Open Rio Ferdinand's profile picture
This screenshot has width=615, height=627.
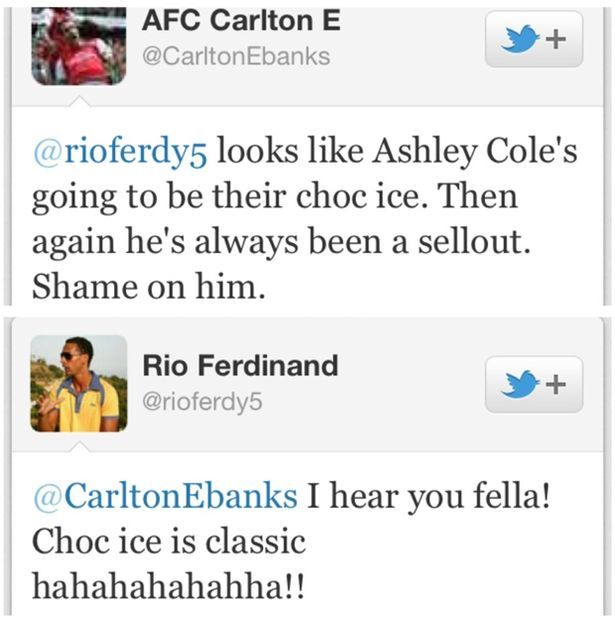point(78,383)
